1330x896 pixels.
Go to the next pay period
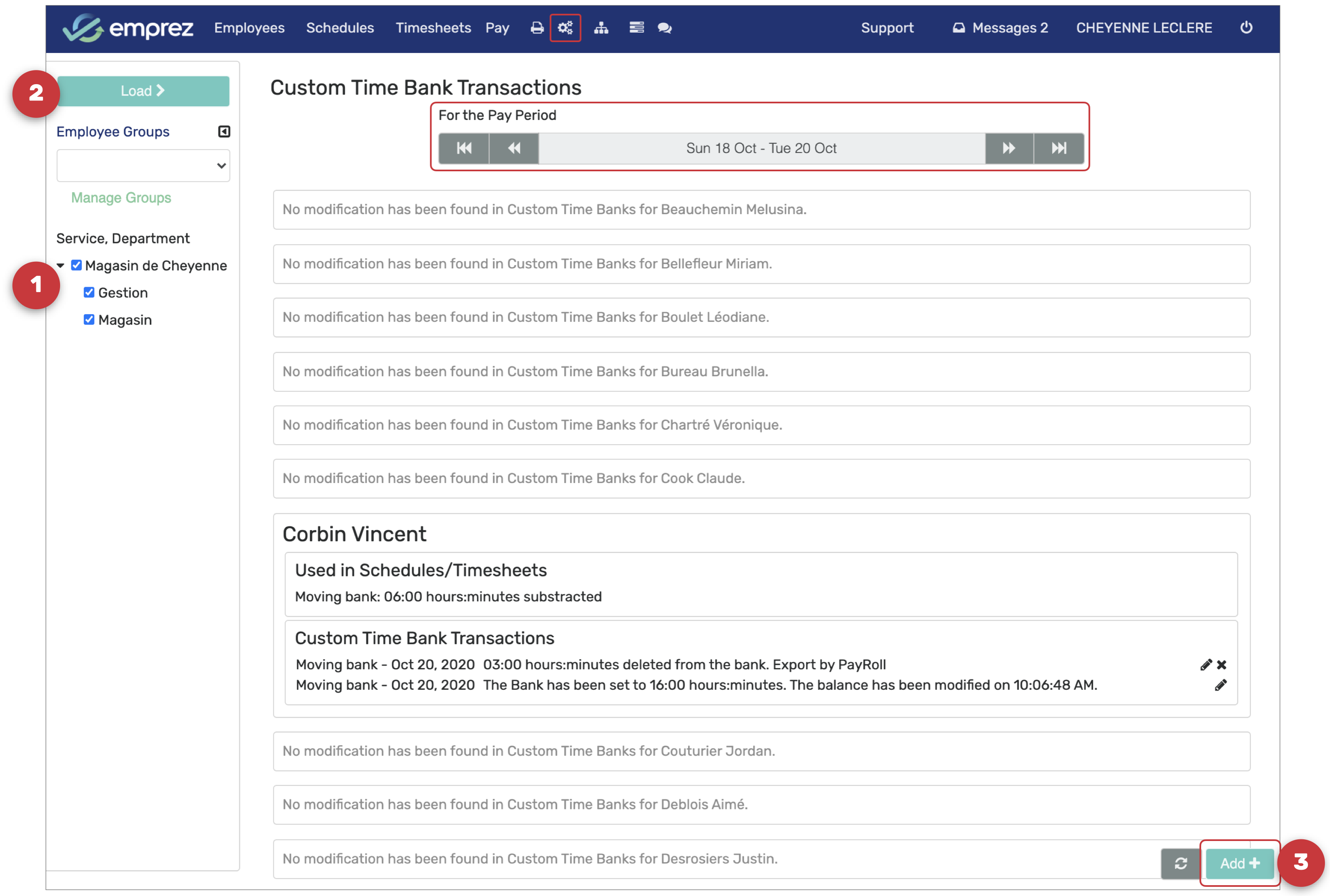tap(1009, 149)
